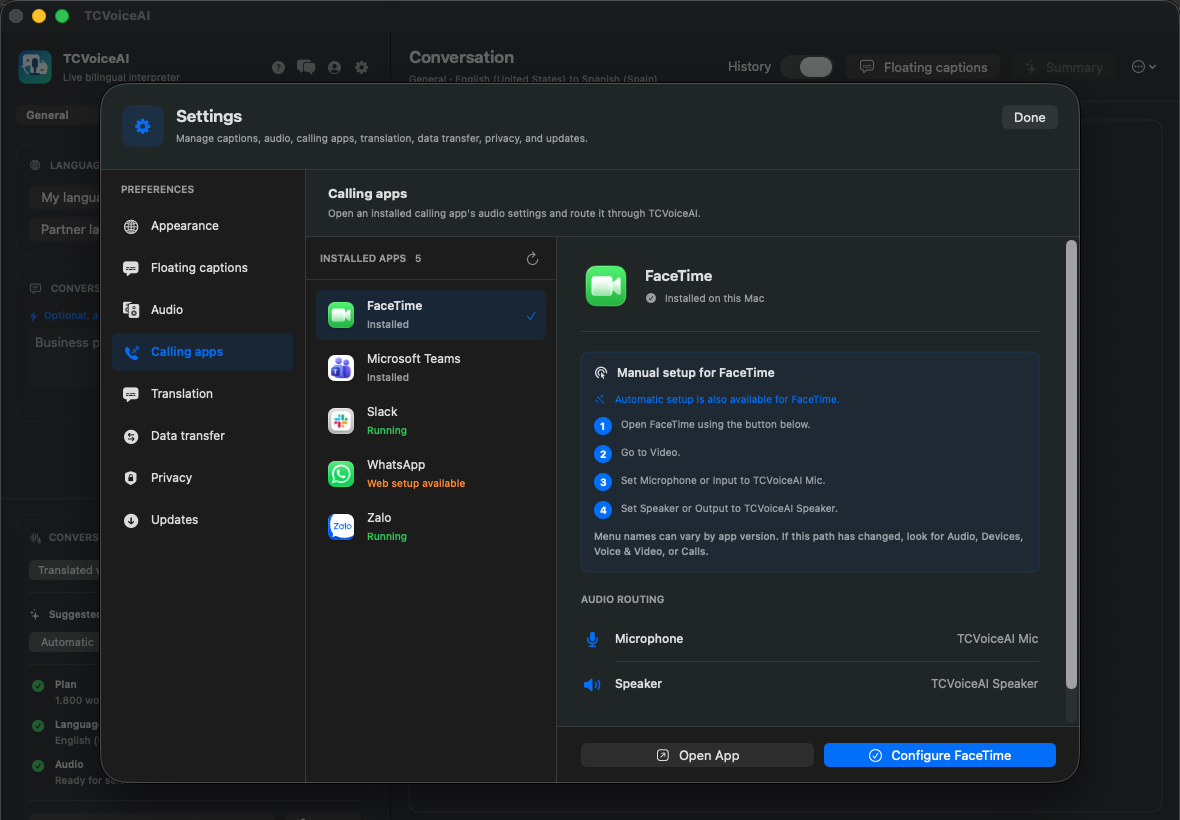
Task: Click the account profile icon in header
Action: coord(334,68)
